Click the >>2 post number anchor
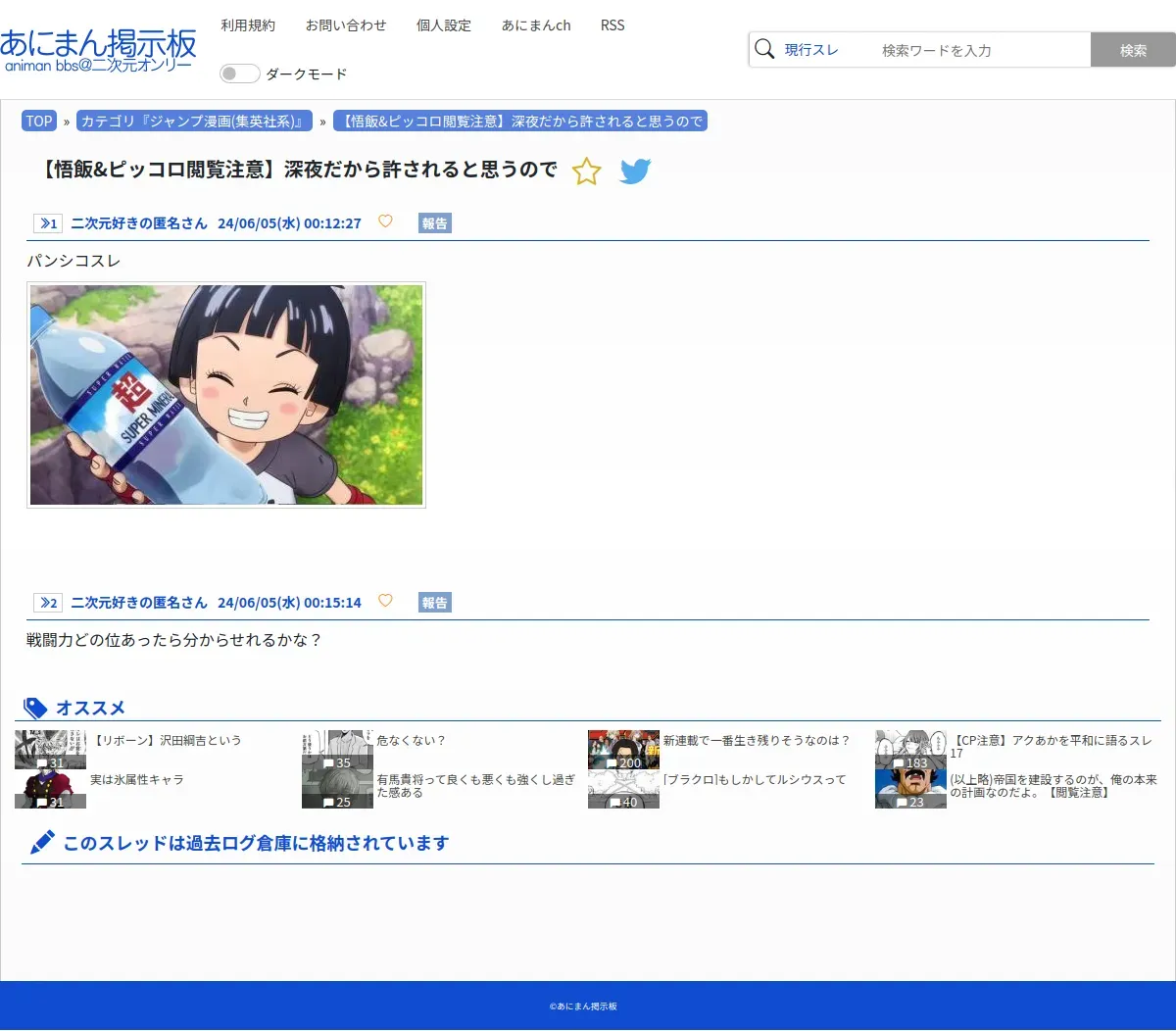The image size is (1176, 1031). pyautogui.click(x=48, y=603)
